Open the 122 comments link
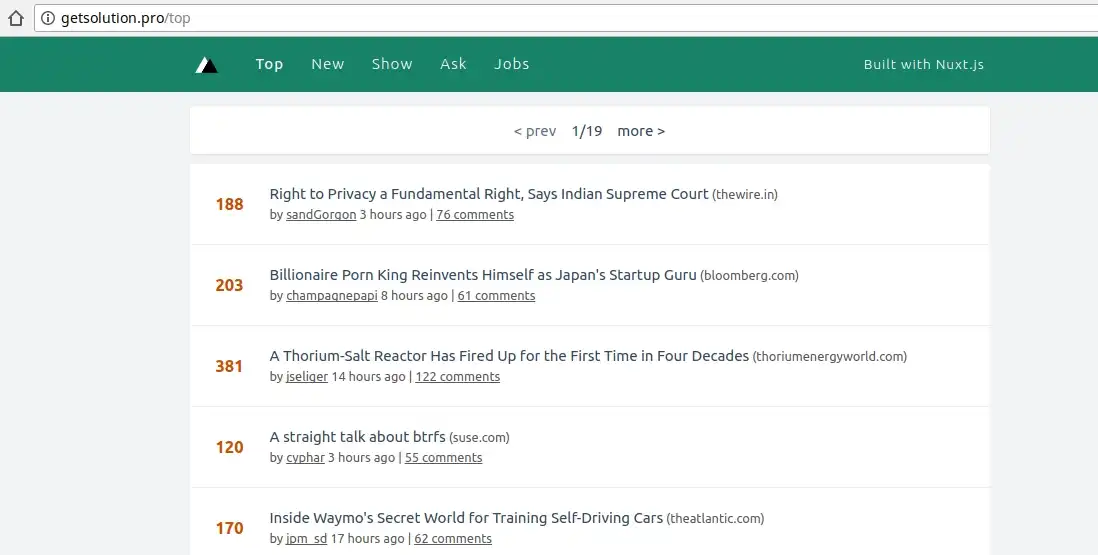The image size is (1098, 555). [x=457, y=377]
